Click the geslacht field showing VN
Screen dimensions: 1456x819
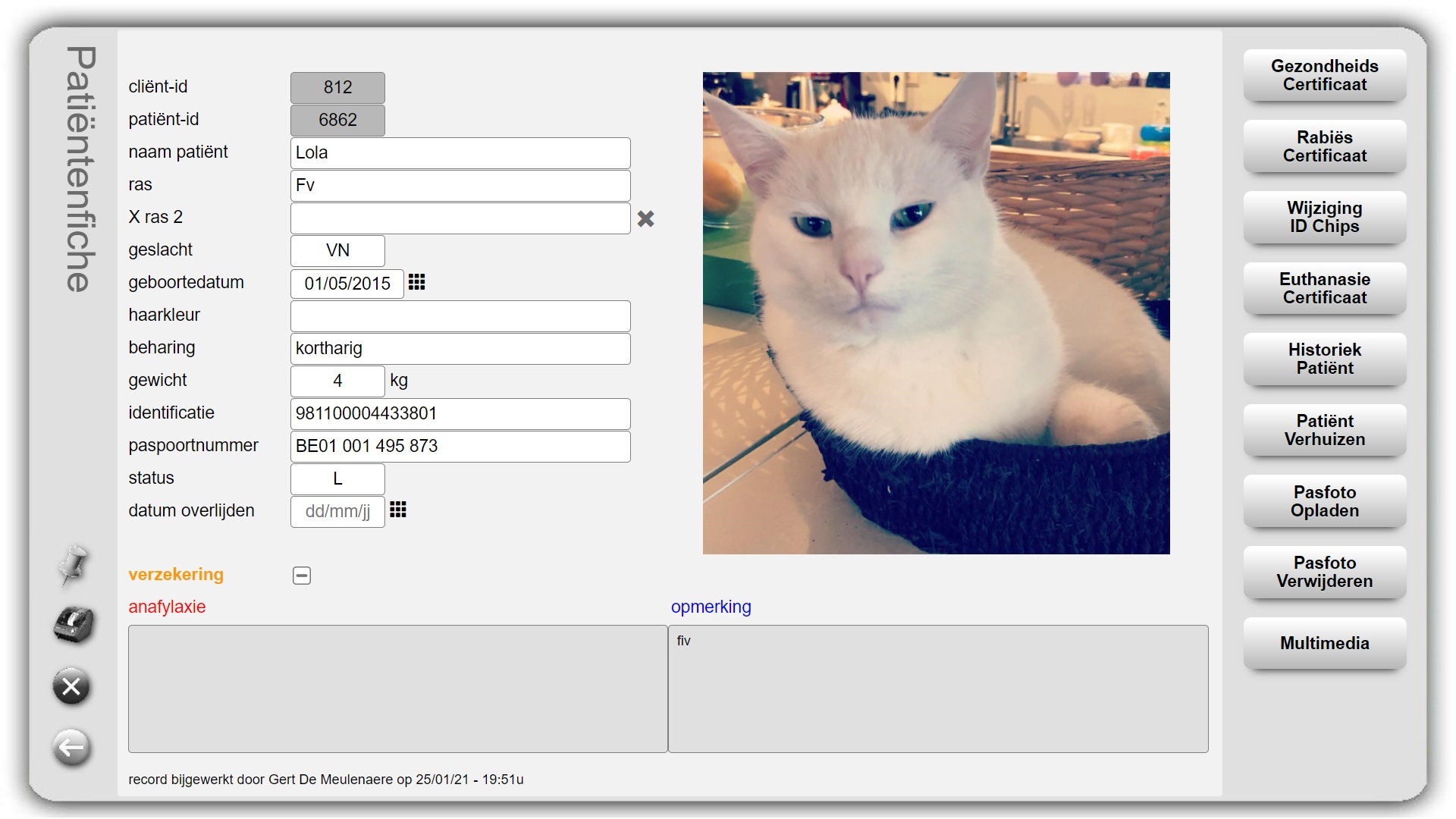337,251
